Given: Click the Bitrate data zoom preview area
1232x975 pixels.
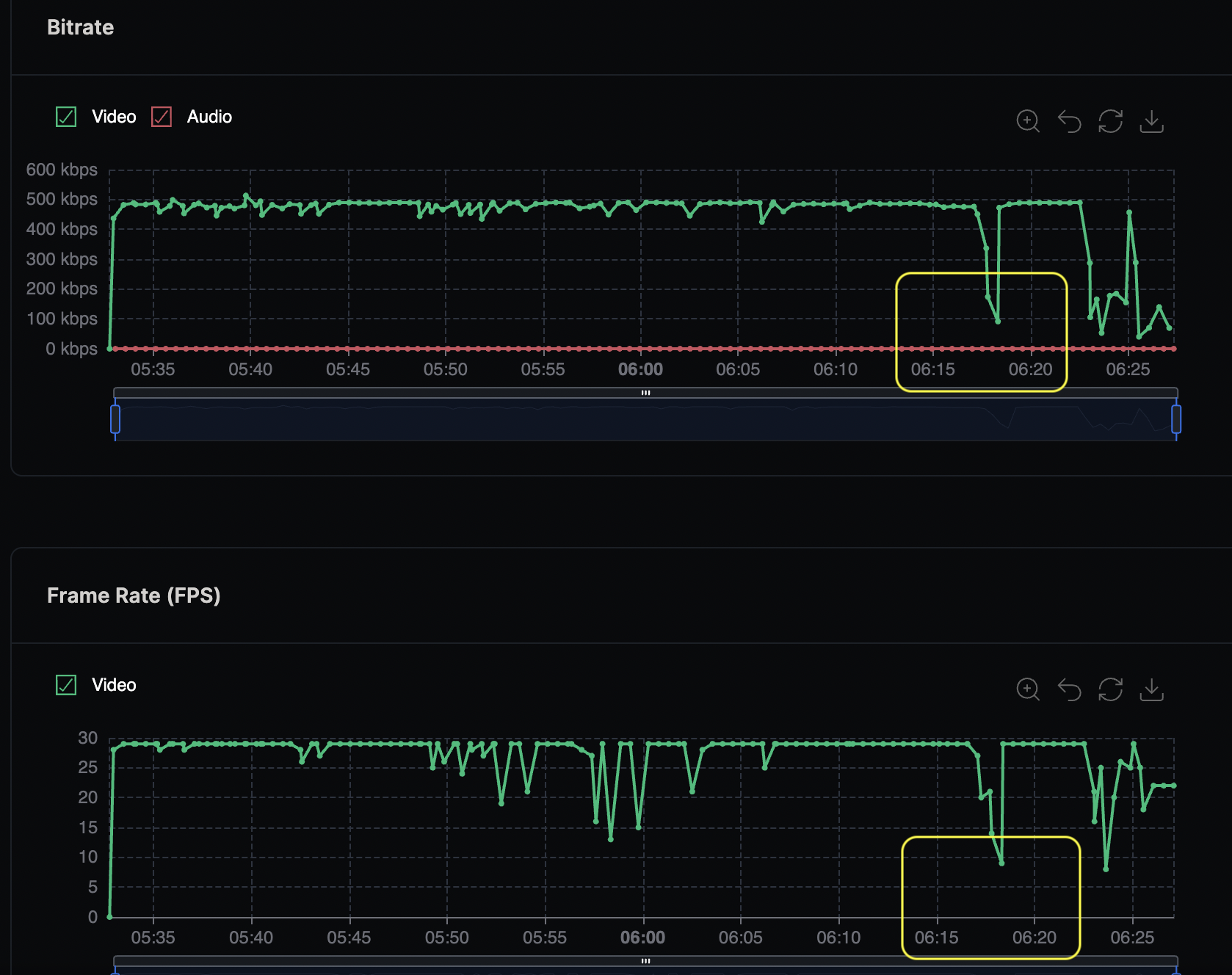Looking at the screenshot, I should coord(645,420).
